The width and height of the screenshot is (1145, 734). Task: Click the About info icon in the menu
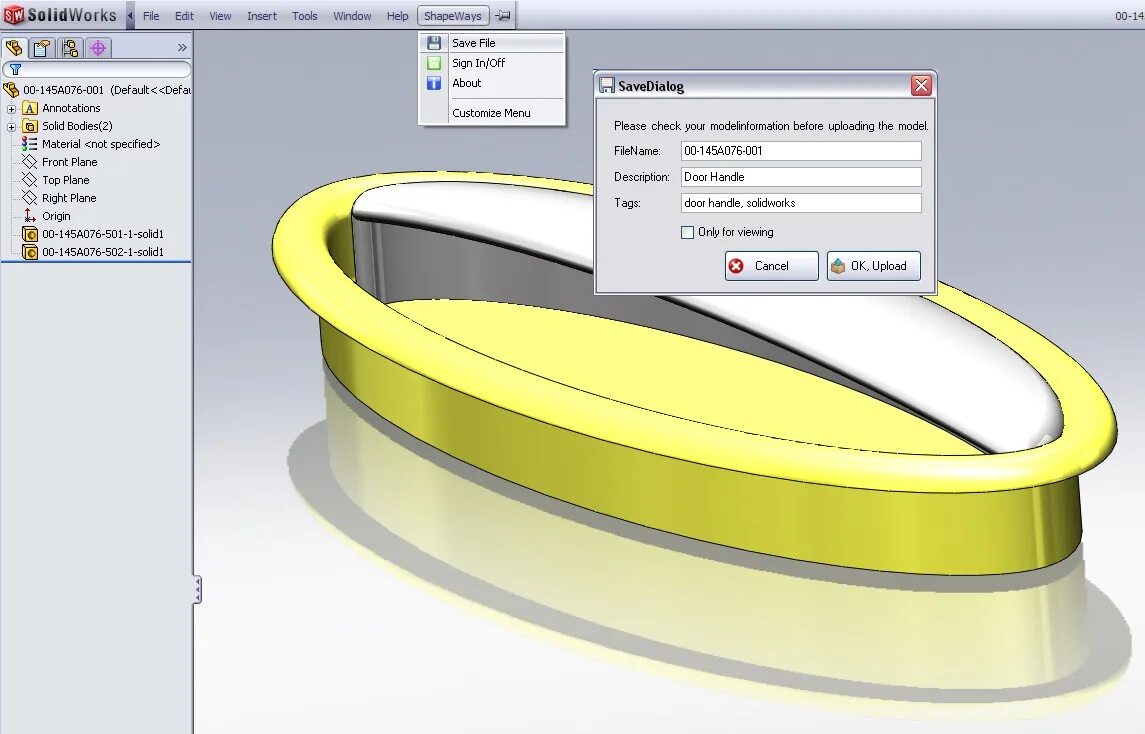pyautogui.click(x=434, y=83)
